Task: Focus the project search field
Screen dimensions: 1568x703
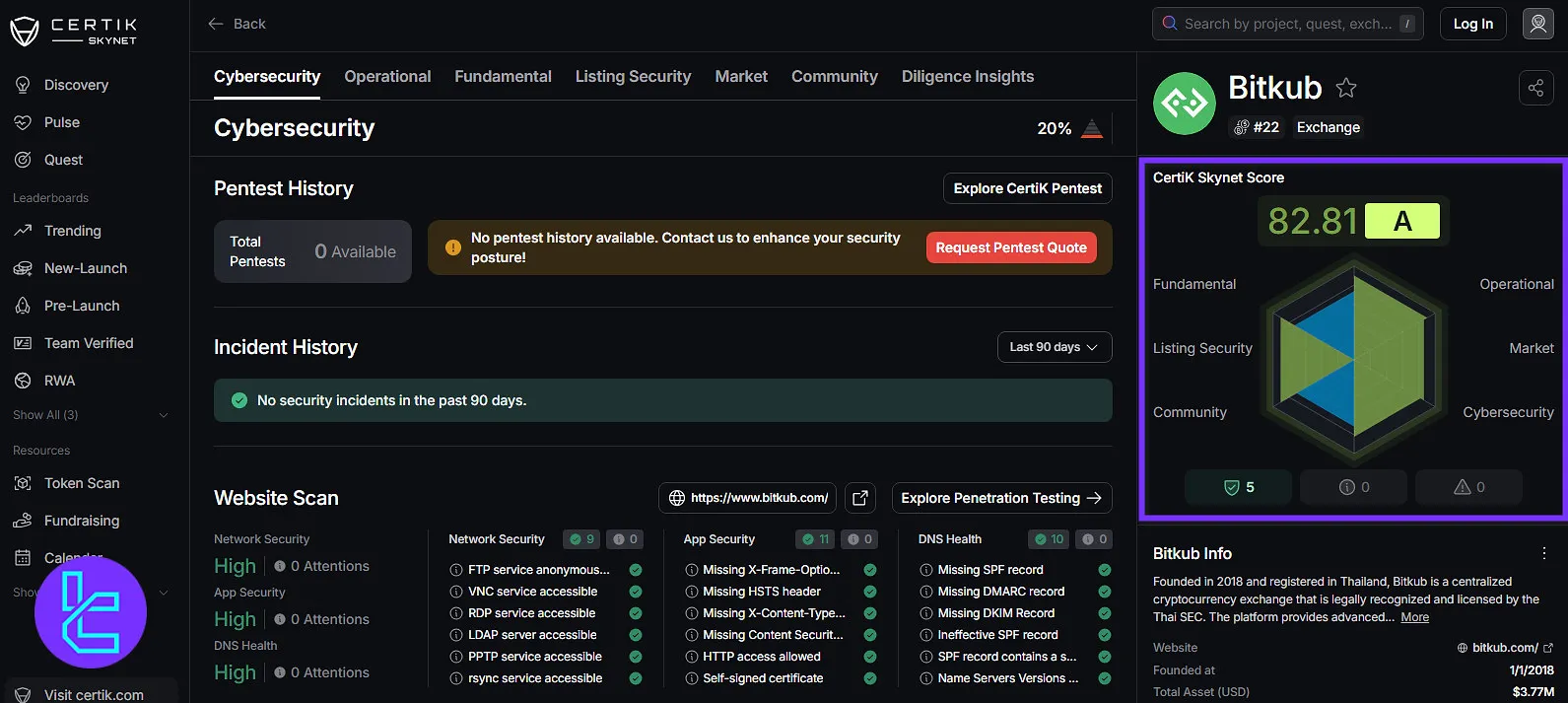Action: point(1286,24)
